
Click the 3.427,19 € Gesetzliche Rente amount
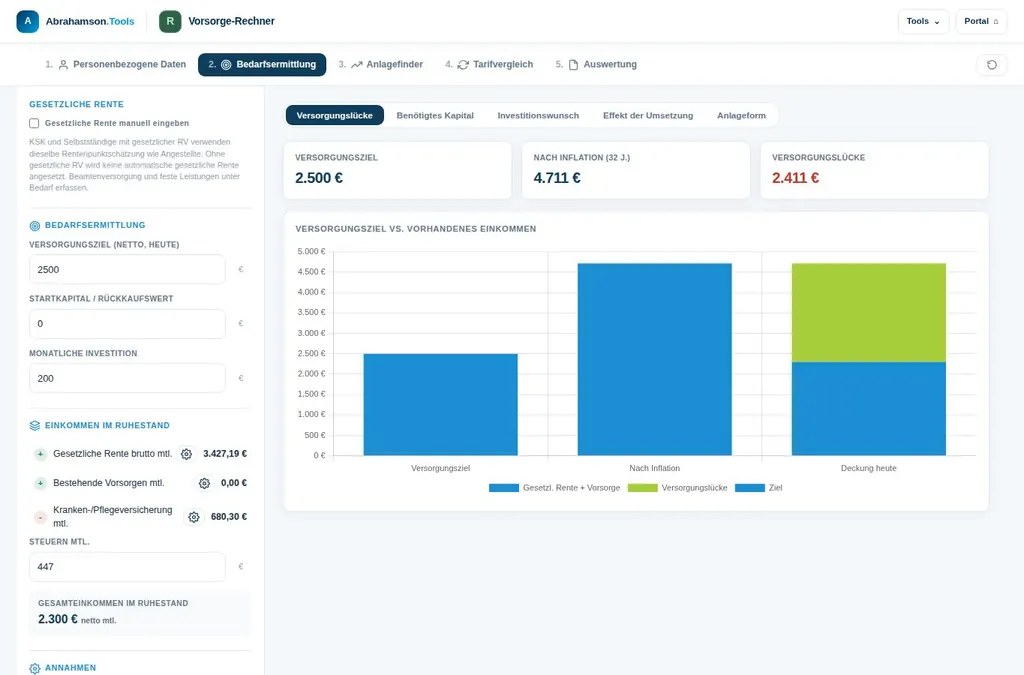click(225, 454)
